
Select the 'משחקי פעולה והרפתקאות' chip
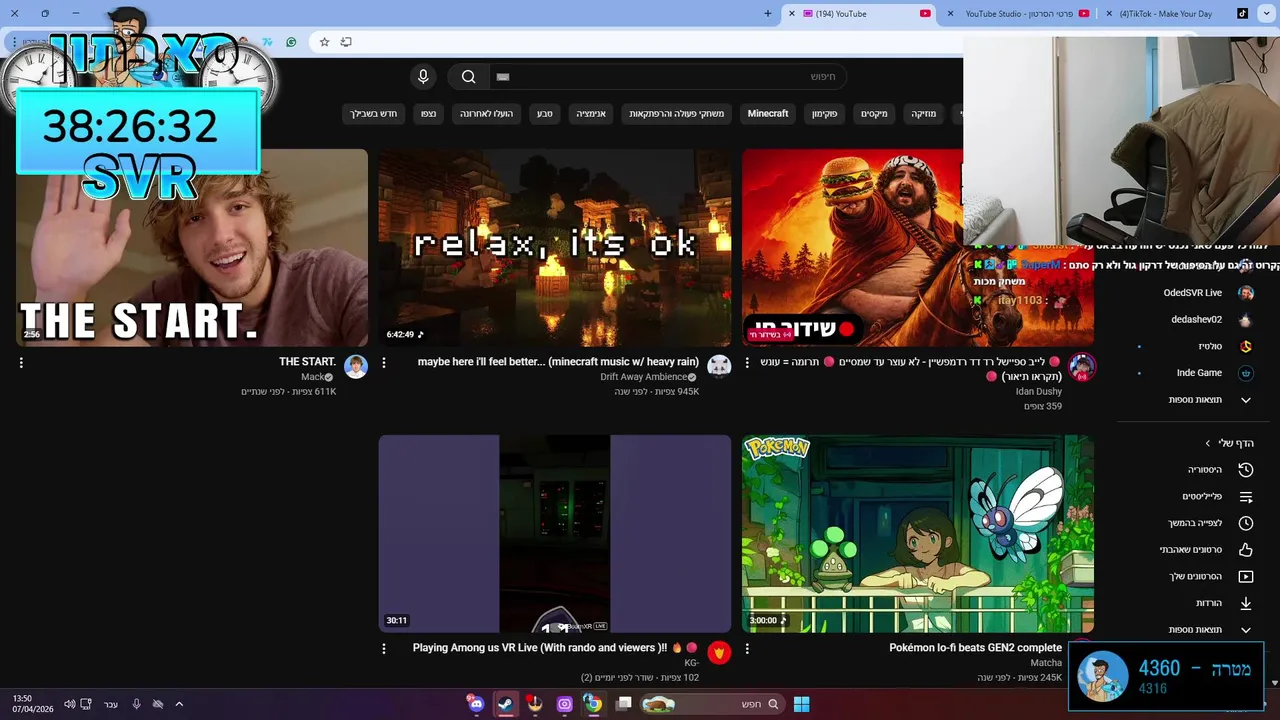click(676, 114)
